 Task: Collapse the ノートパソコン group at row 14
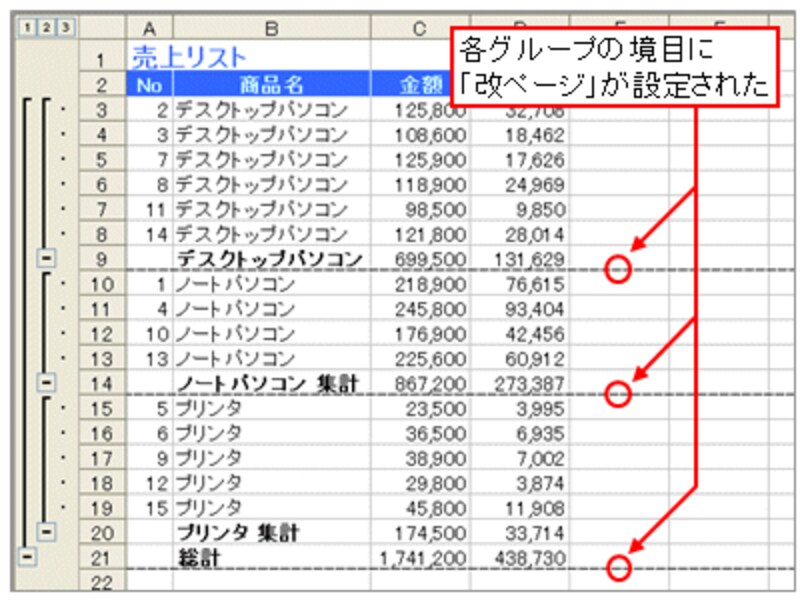(x=45, y=382)
